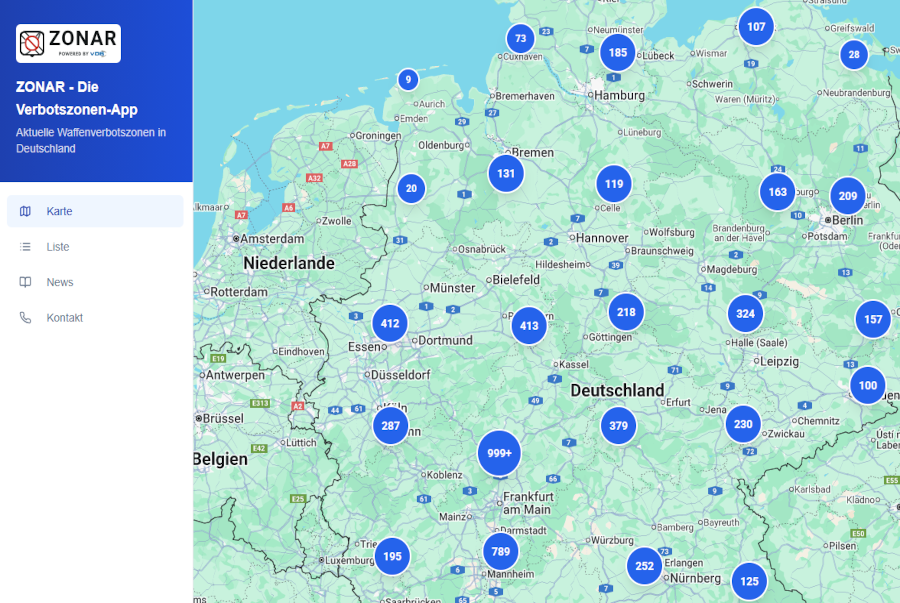Image resolution: width=900 pixels, height=603 pixels.
Task: Click the 413 cluster marker
Action: [x=529, y=326]
